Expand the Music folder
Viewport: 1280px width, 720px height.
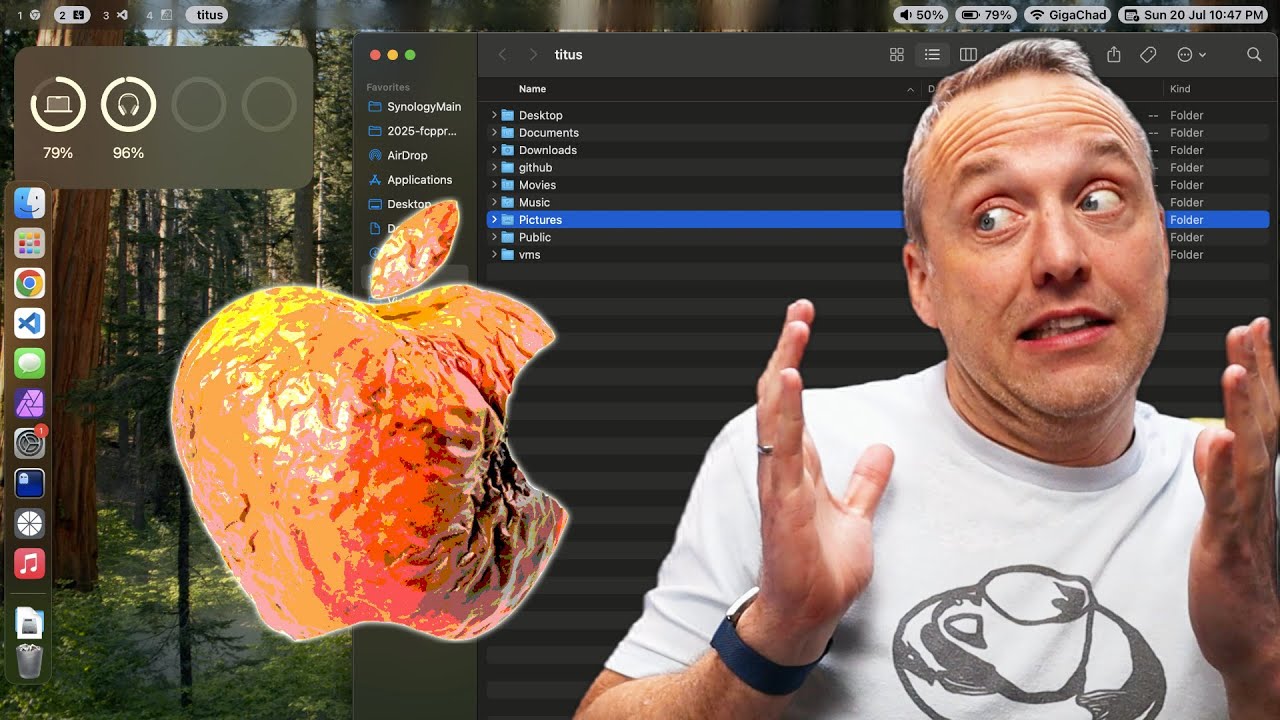pyautogui.click(x=494, y=202)
